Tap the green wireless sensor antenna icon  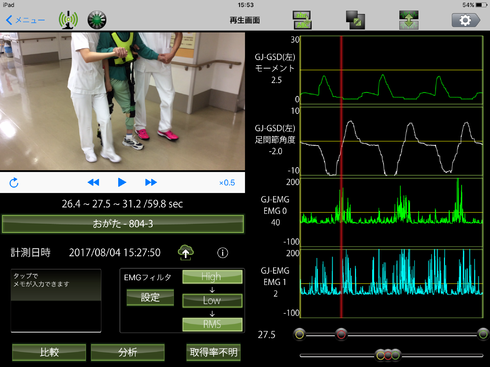pyautogui.click(x=68, y=20)
